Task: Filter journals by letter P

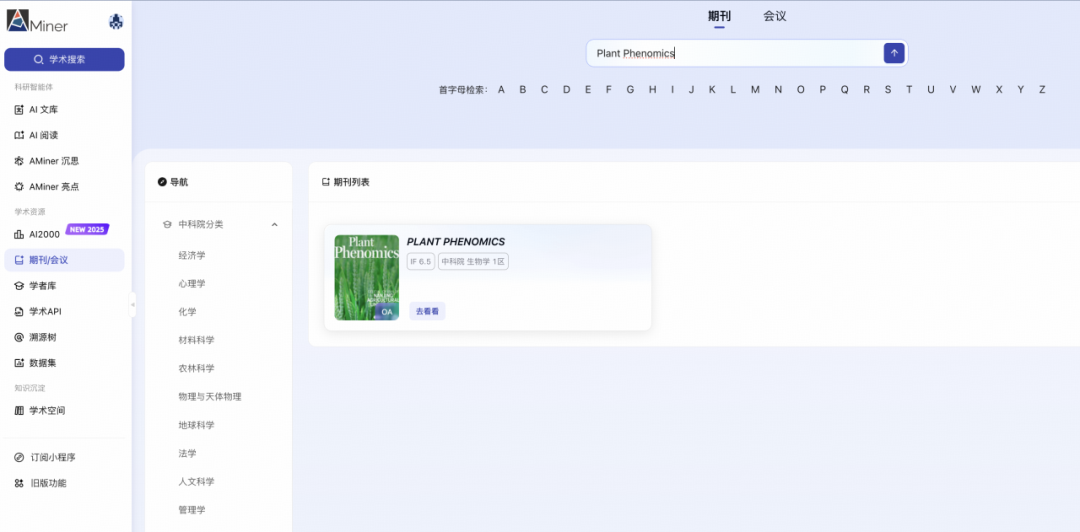Action: 822,90
